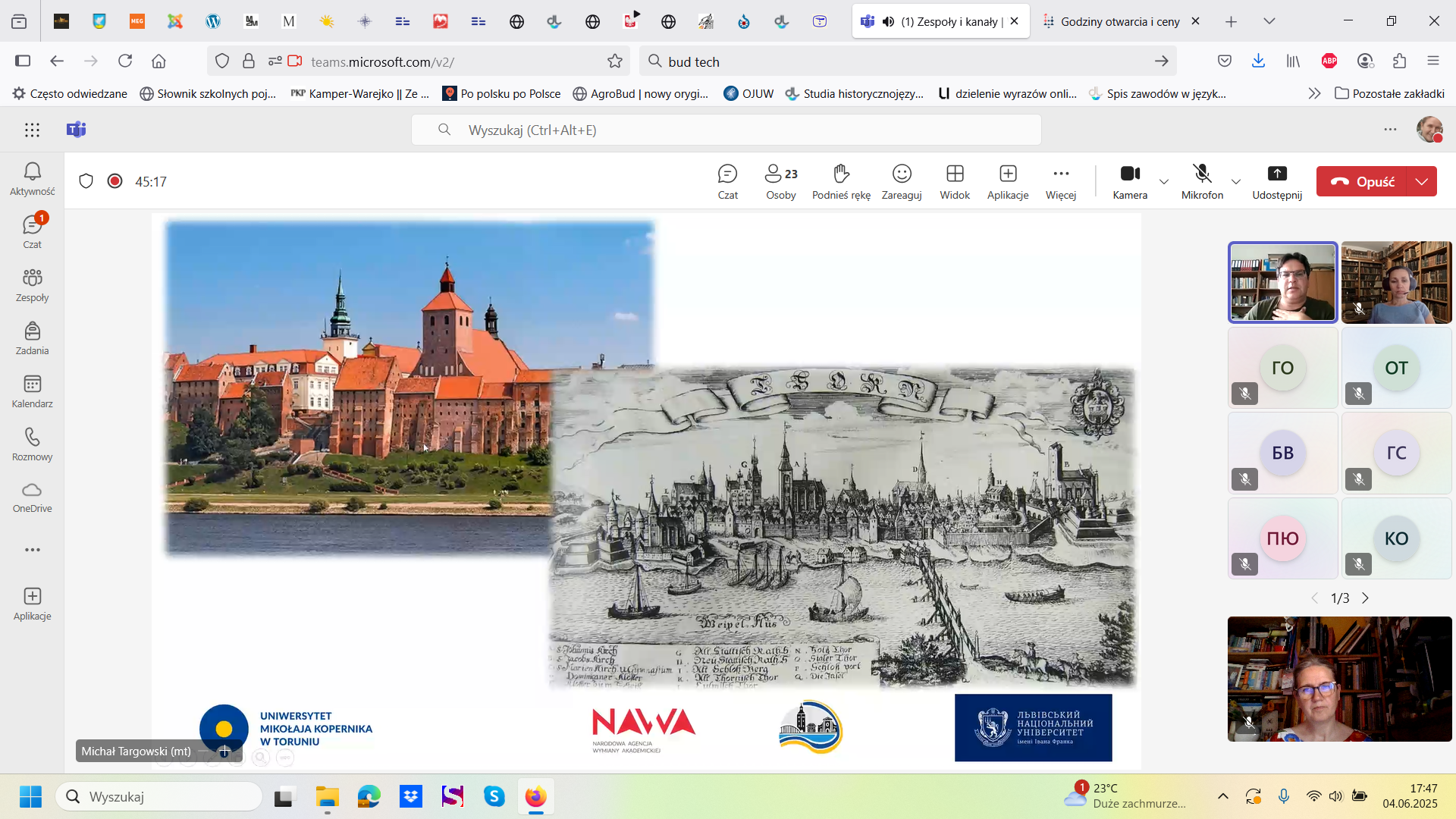Go to next participants page arrow
The image size is (1456, 819).
click(x=1366, y=598)
